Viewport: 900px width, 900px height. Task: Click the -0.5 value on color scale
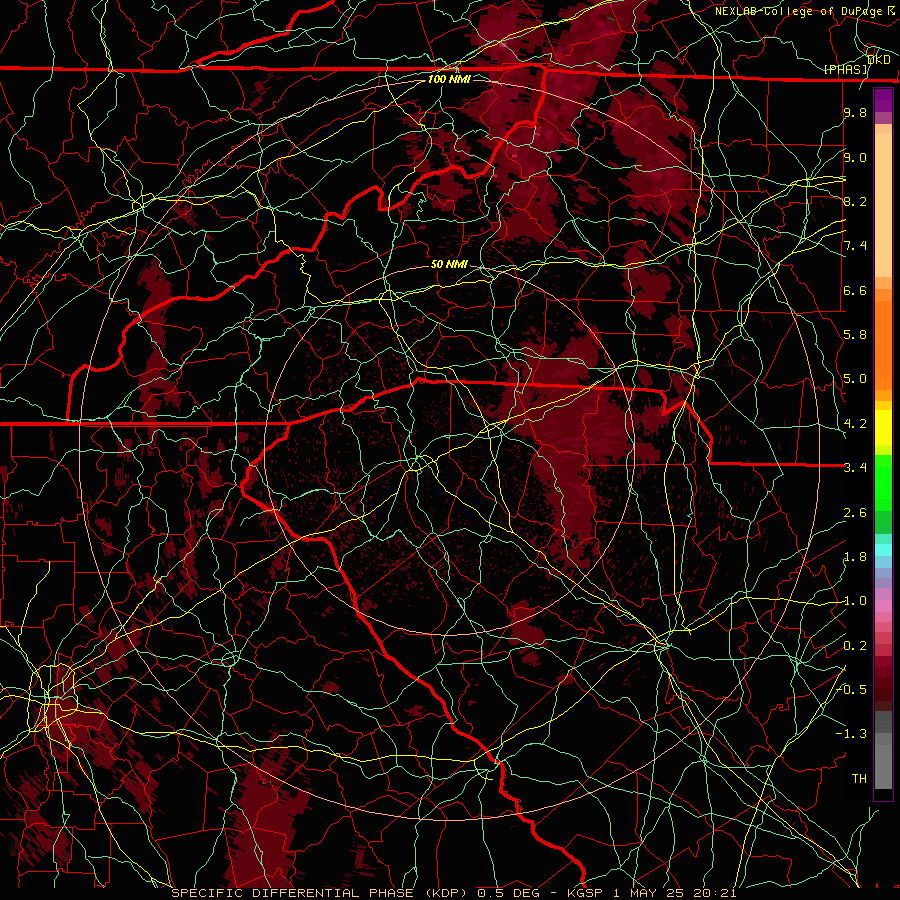(x=851, y=690)
